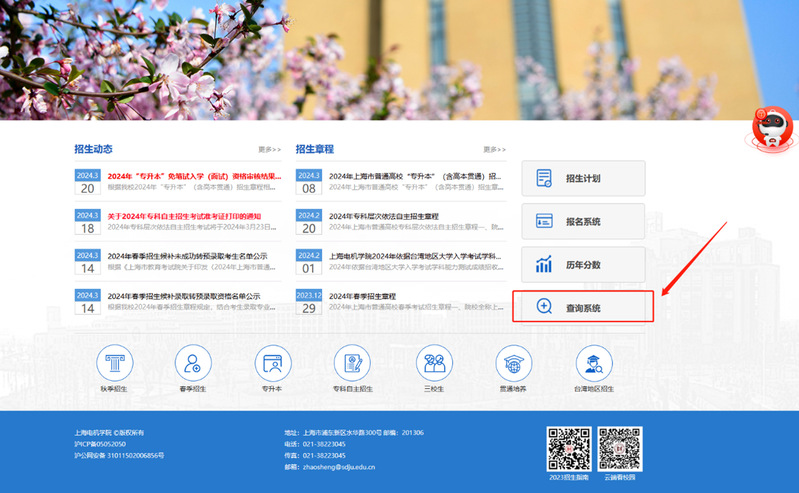799x493 pixels.
Task: Select the 专升本 icon
Action: (x=273, y=362)
